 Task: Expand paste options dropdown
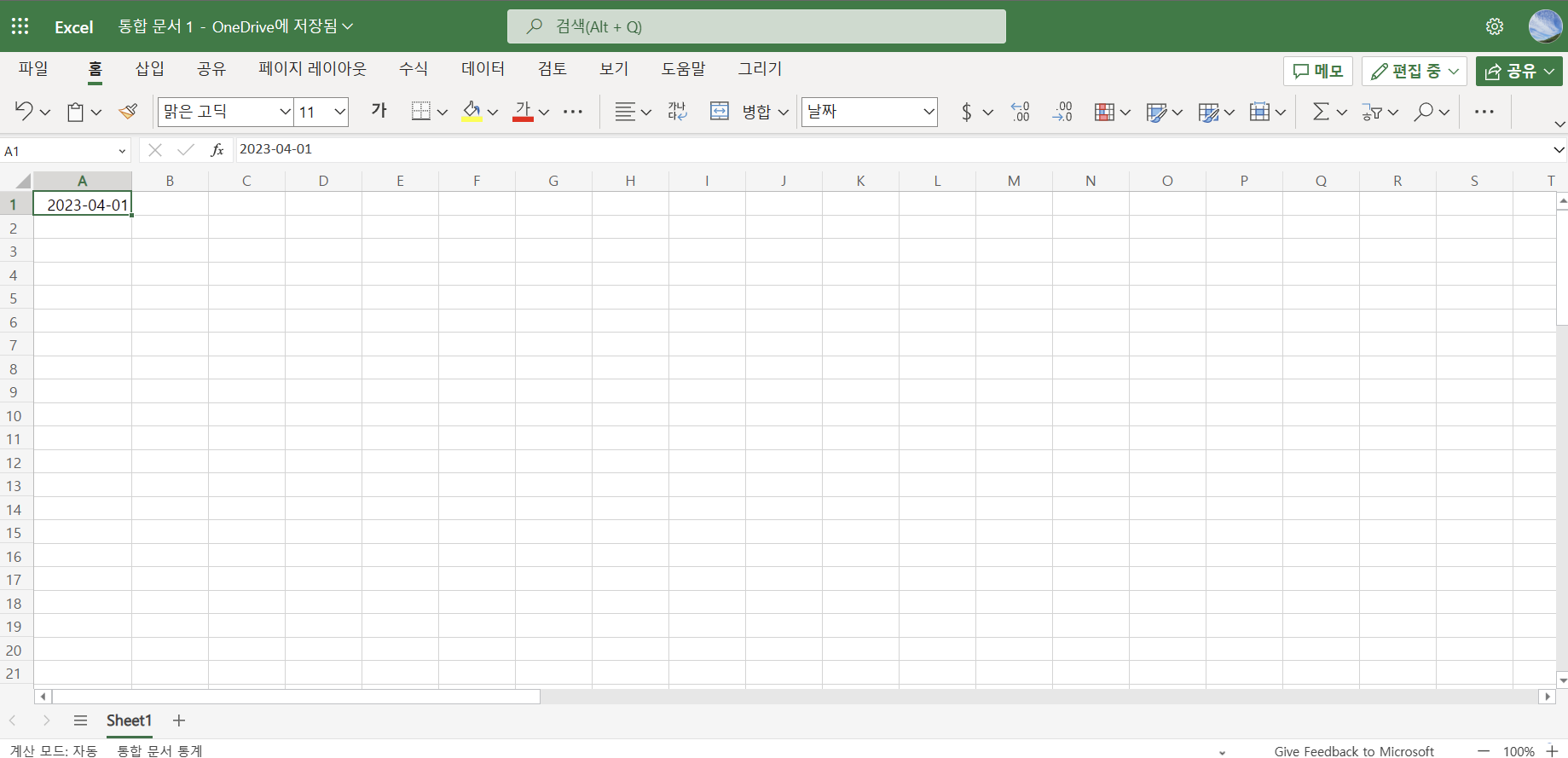coord(96,112)
